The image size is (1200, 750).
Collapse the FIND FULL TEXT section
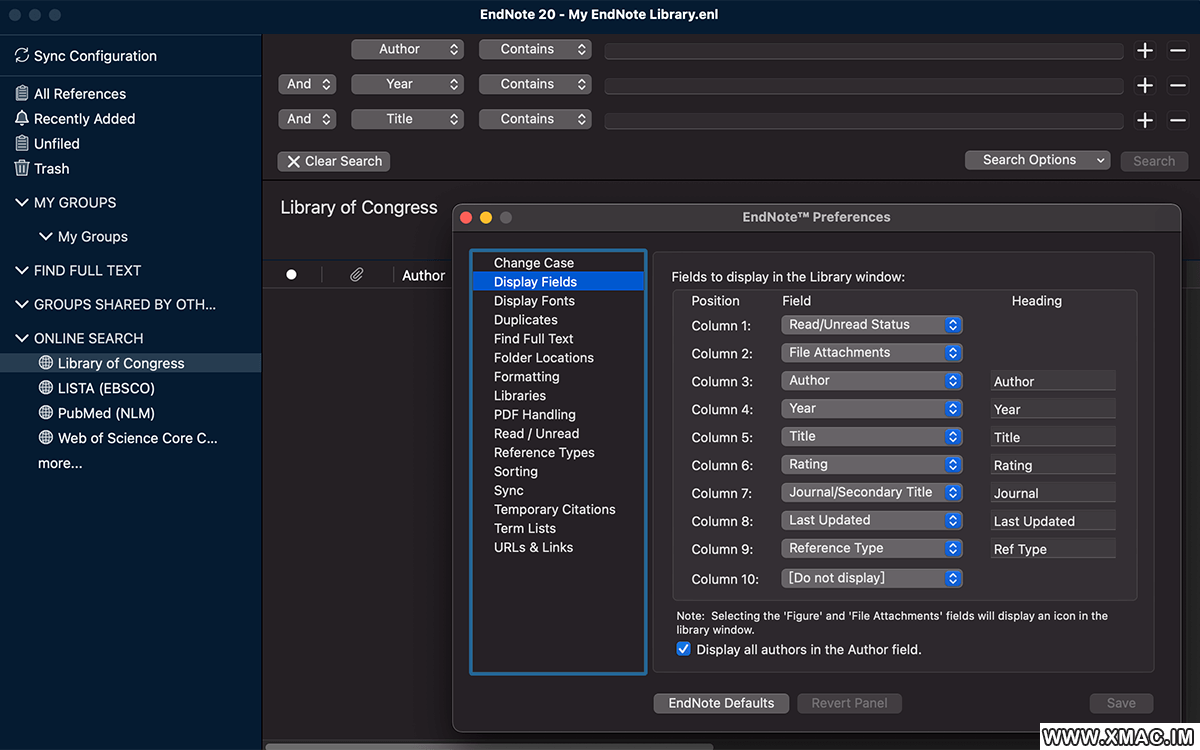pyautogui.click(x=22, y=270)
